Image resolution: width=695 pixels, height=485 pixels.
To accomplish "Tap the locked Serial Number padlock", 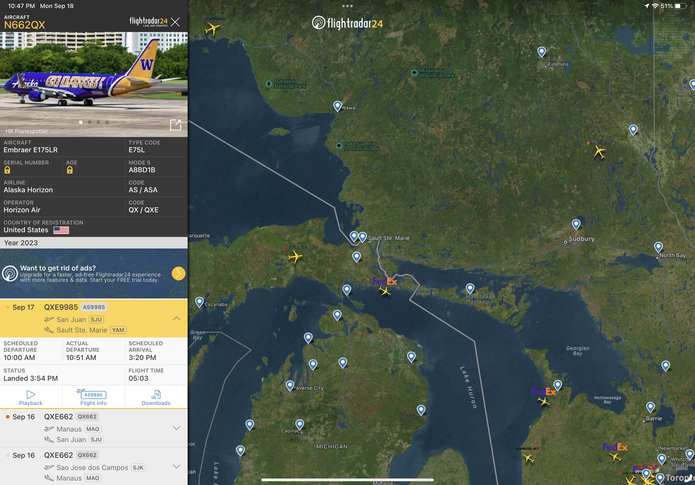I will [7, 170].
